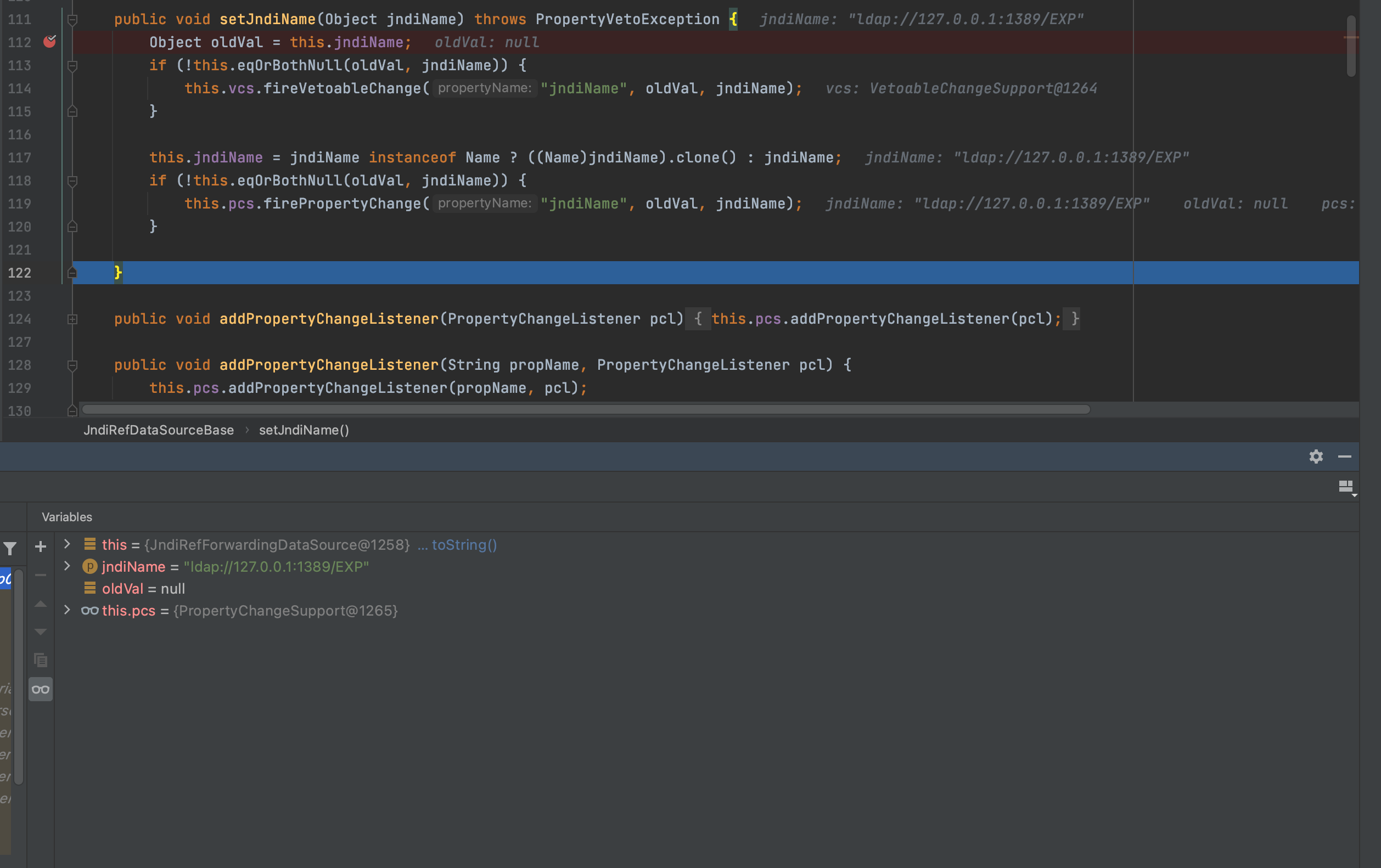Click the editor horizontal scrollbar
The image size is (1381, 868).
pos(586,409)
